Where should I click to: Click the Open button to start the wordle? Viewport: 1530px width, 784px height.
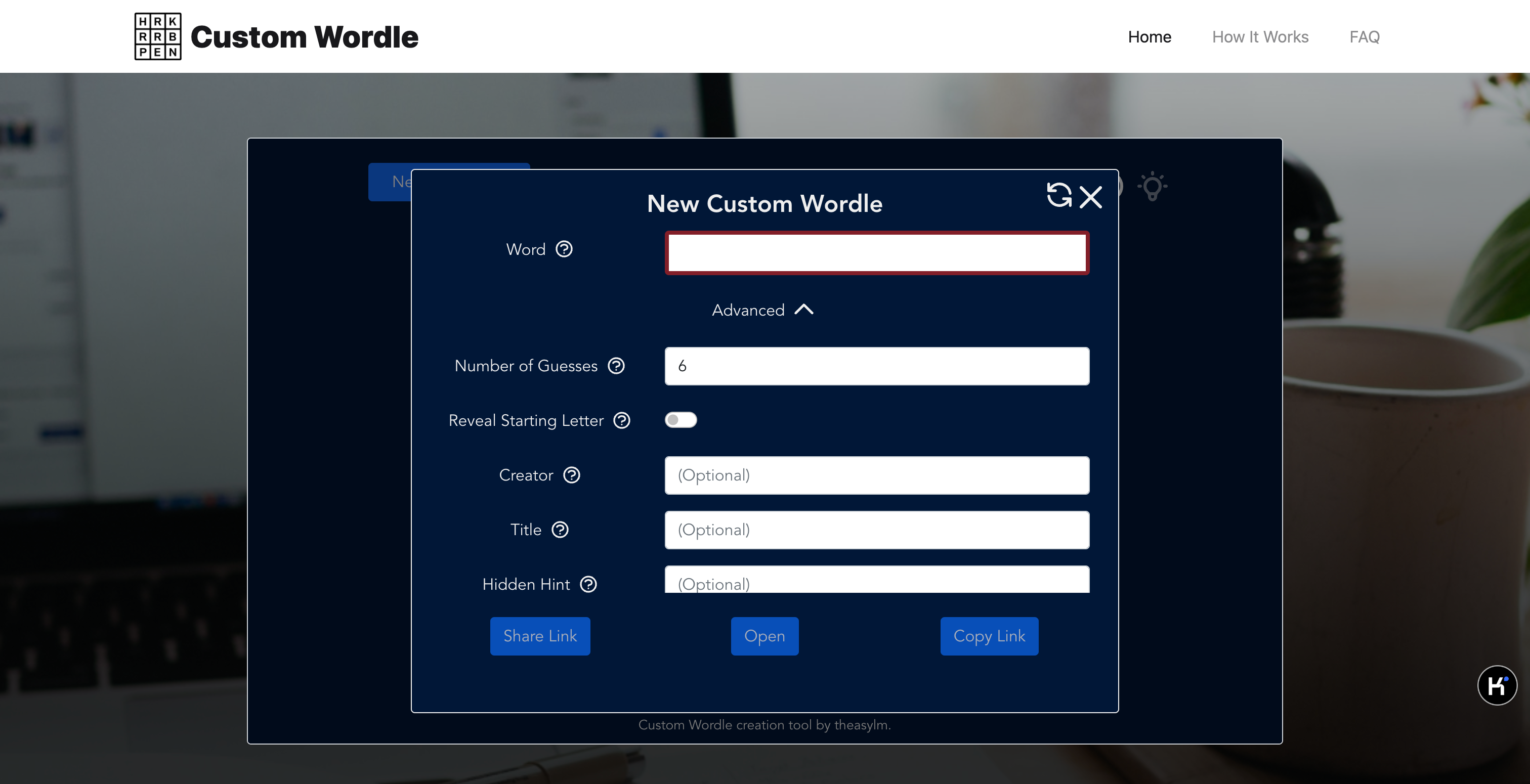click(x=764, y=636)
